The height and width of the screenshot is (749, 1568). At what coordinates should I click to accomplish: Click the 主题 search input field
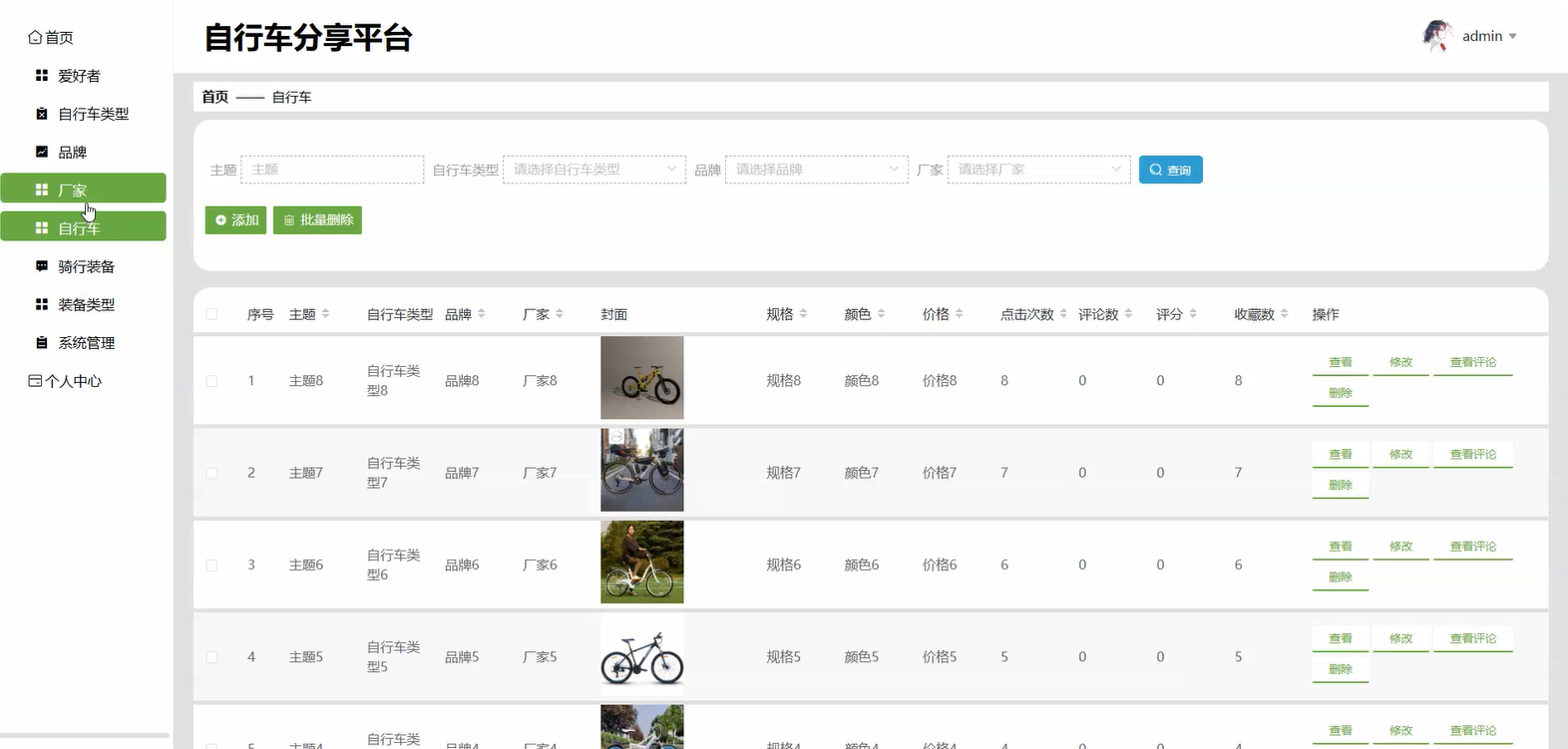pos(332,170)
